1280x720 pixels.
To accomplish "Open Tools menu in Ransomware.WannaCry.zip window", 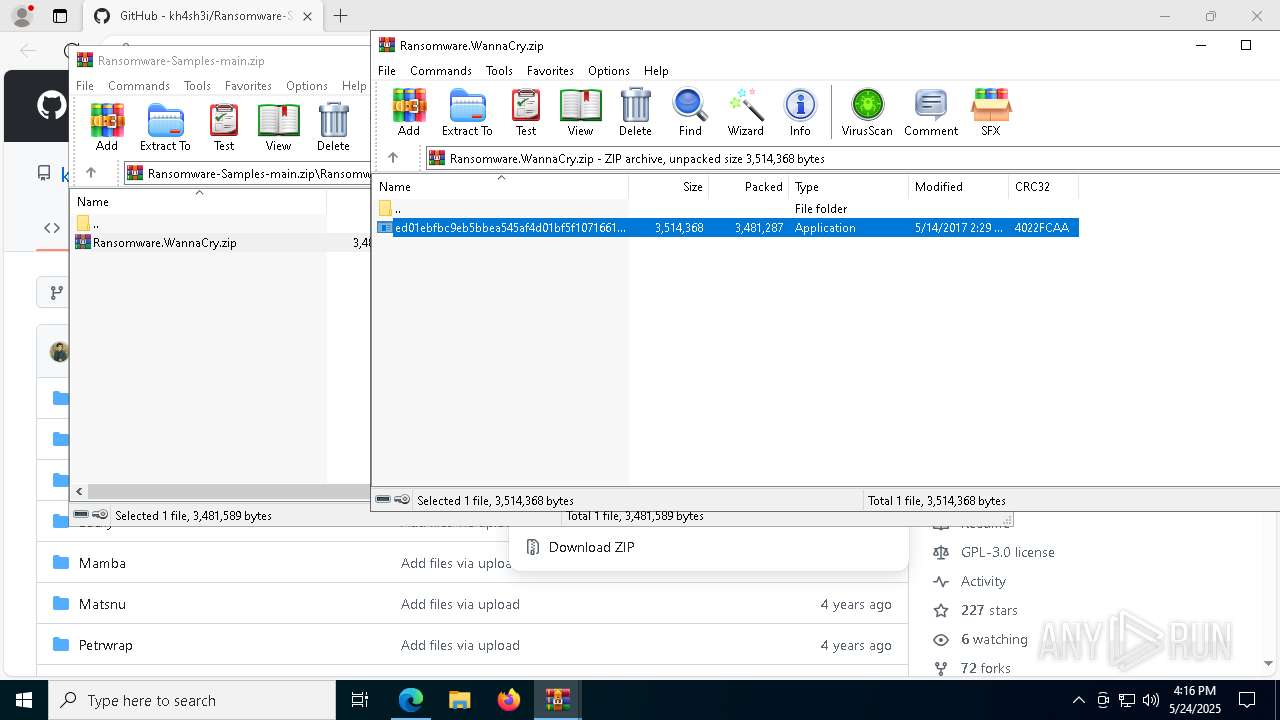I will point(499,71).
